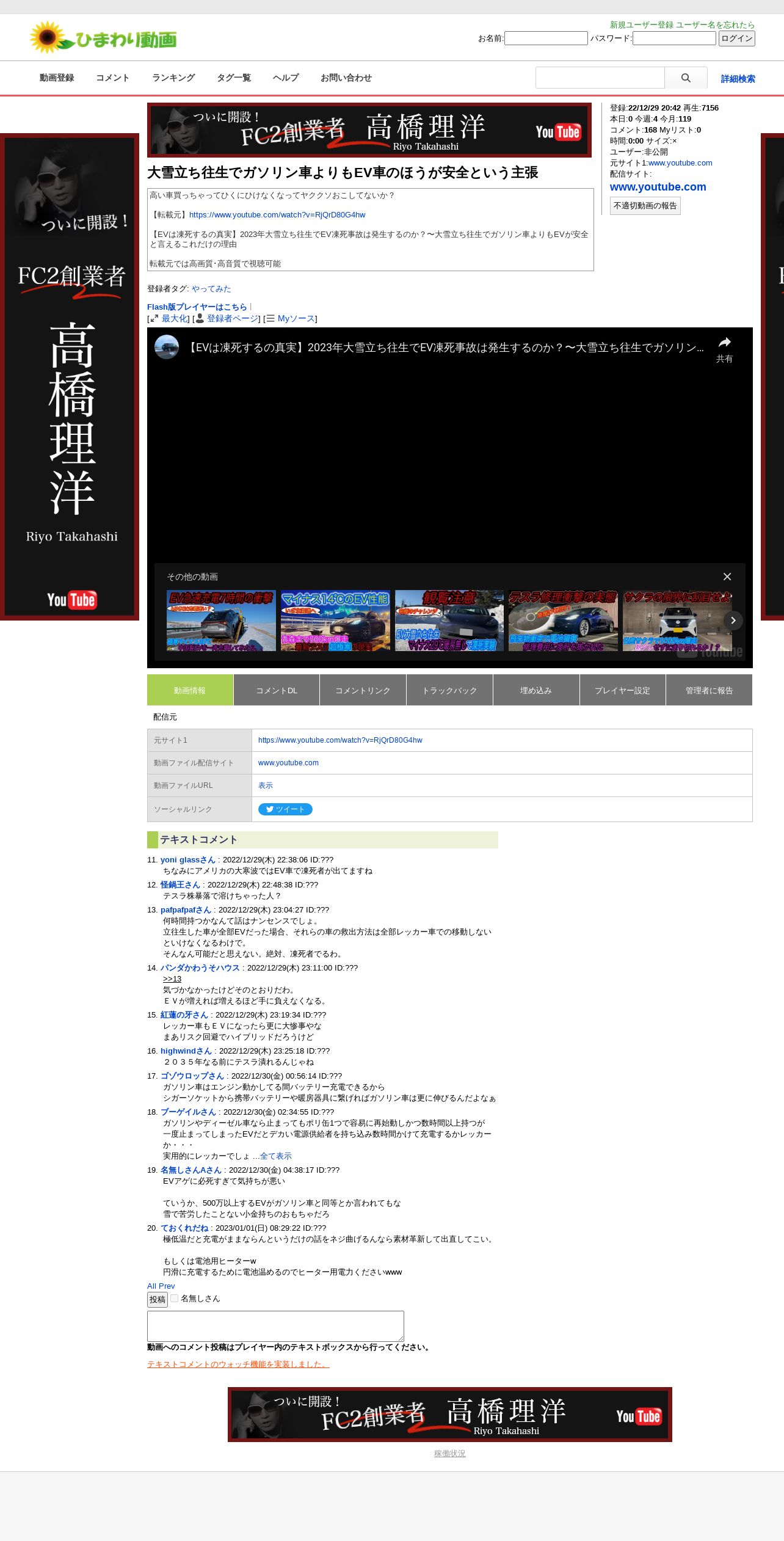Click the video title in the player header

[x=444, y=348]
